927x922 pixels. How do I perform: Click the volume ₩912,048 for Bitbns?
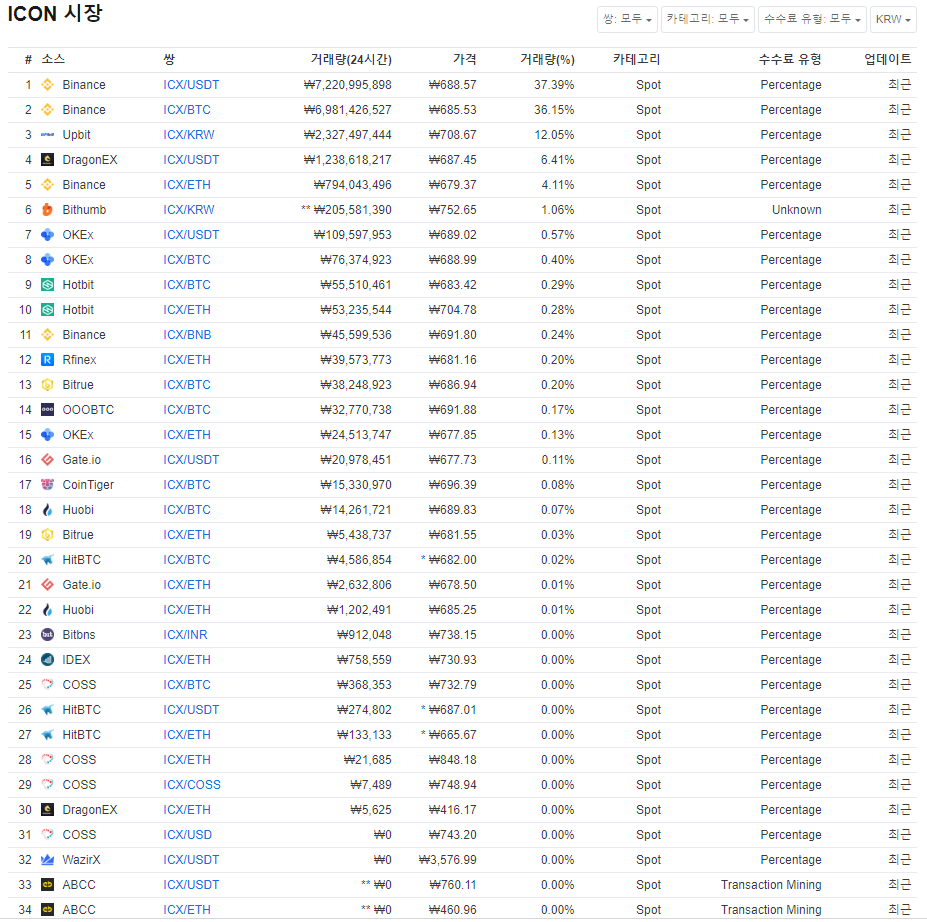tap(364, 635)
